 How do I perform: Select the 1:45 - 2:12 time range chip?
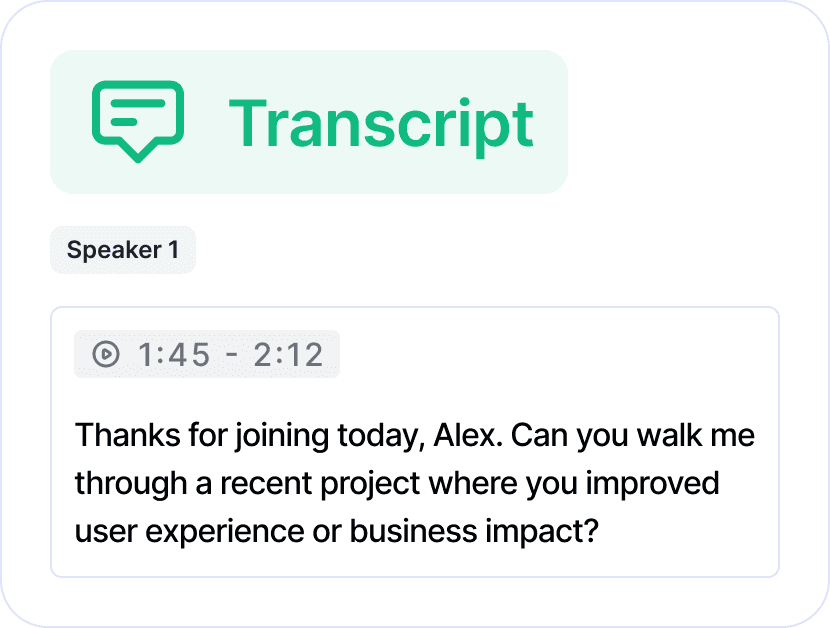(x=206, y=354)
